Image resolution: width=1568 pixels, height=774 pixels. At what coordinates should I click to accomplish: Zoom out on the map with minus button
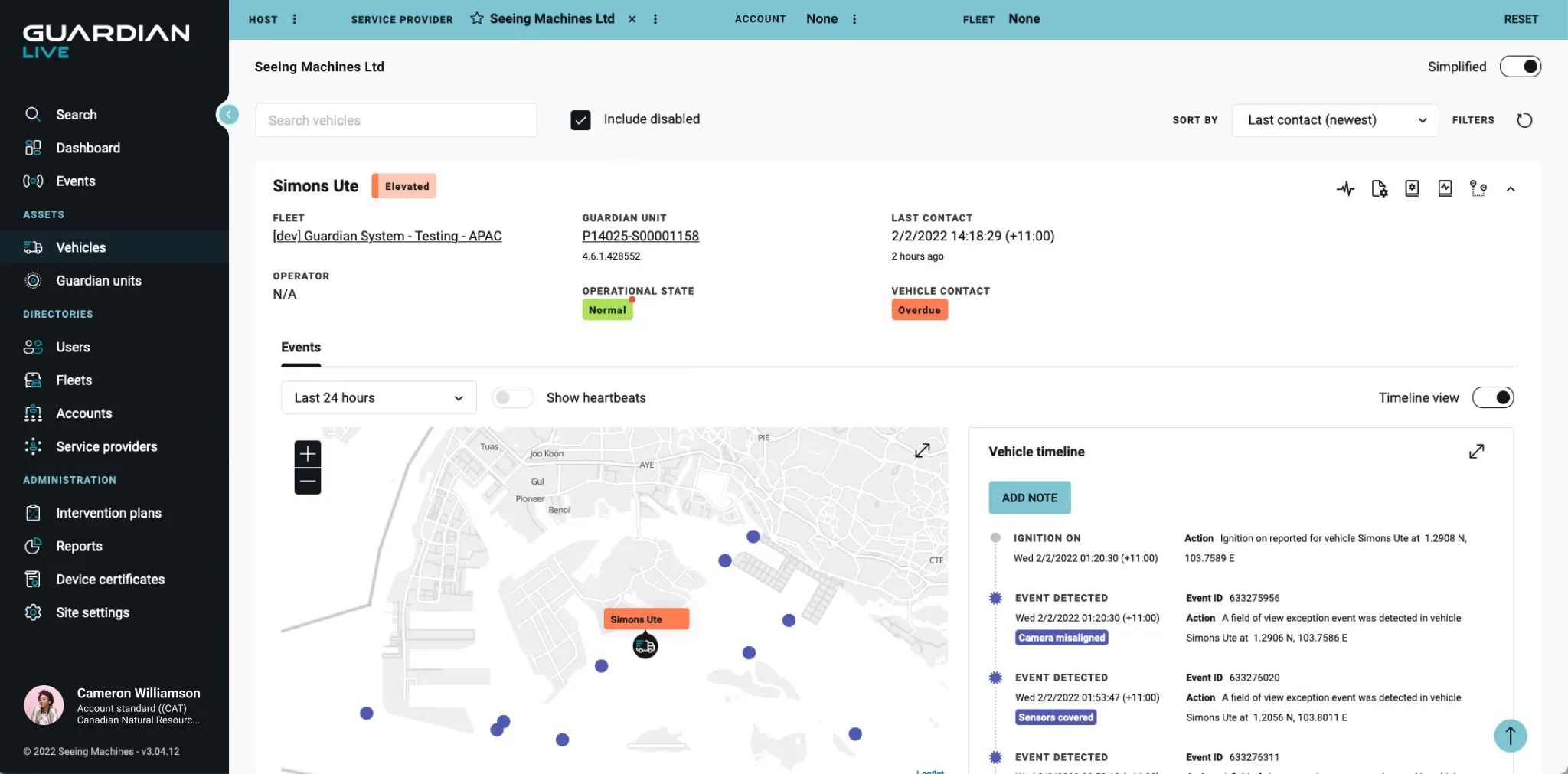pyautogui.click(x=308, y=482)
